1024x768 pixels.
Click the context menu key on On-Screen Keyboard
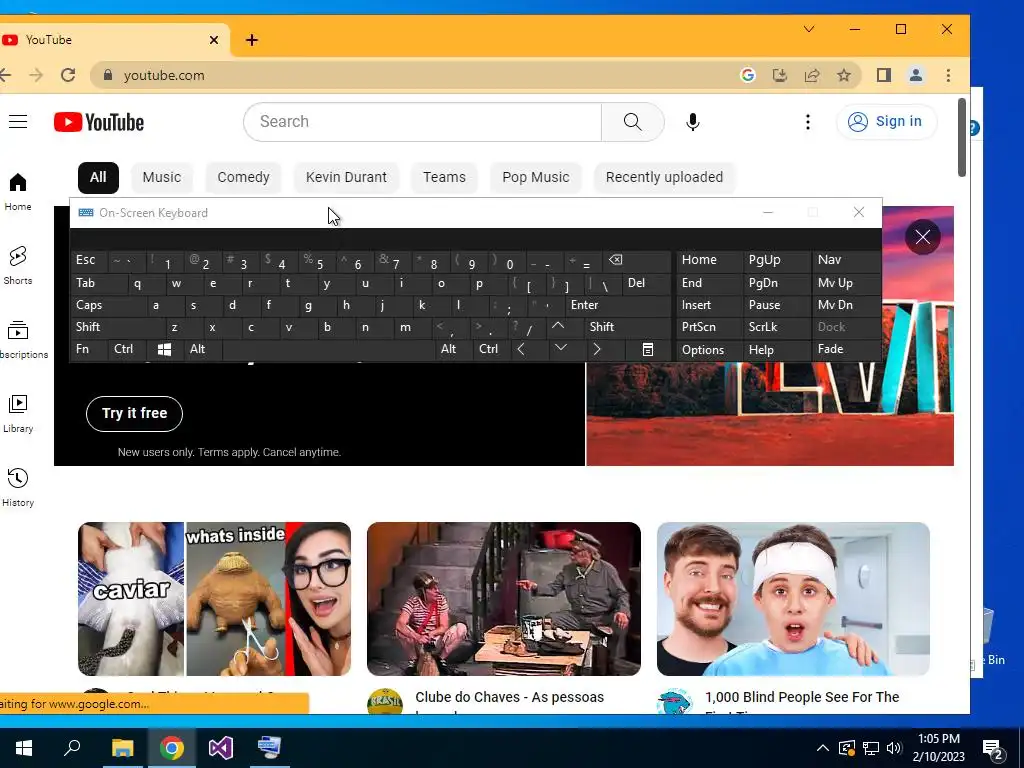coord(648,349)
